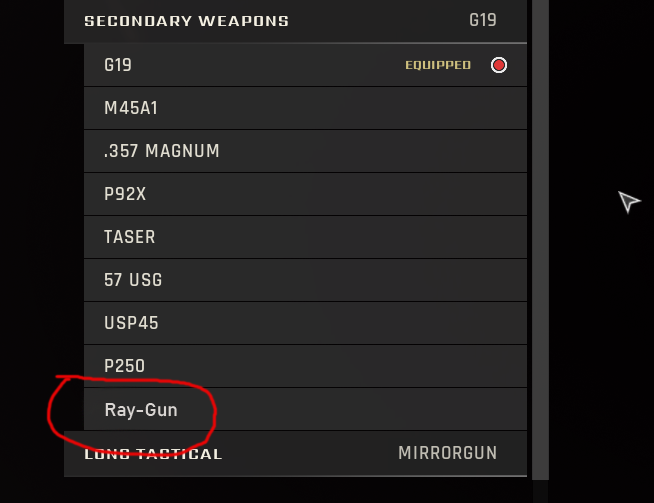The image size is (654, 503).
Task: Expand the Long Tactical section
Action: pyautogui.click(x=153, y=454)
